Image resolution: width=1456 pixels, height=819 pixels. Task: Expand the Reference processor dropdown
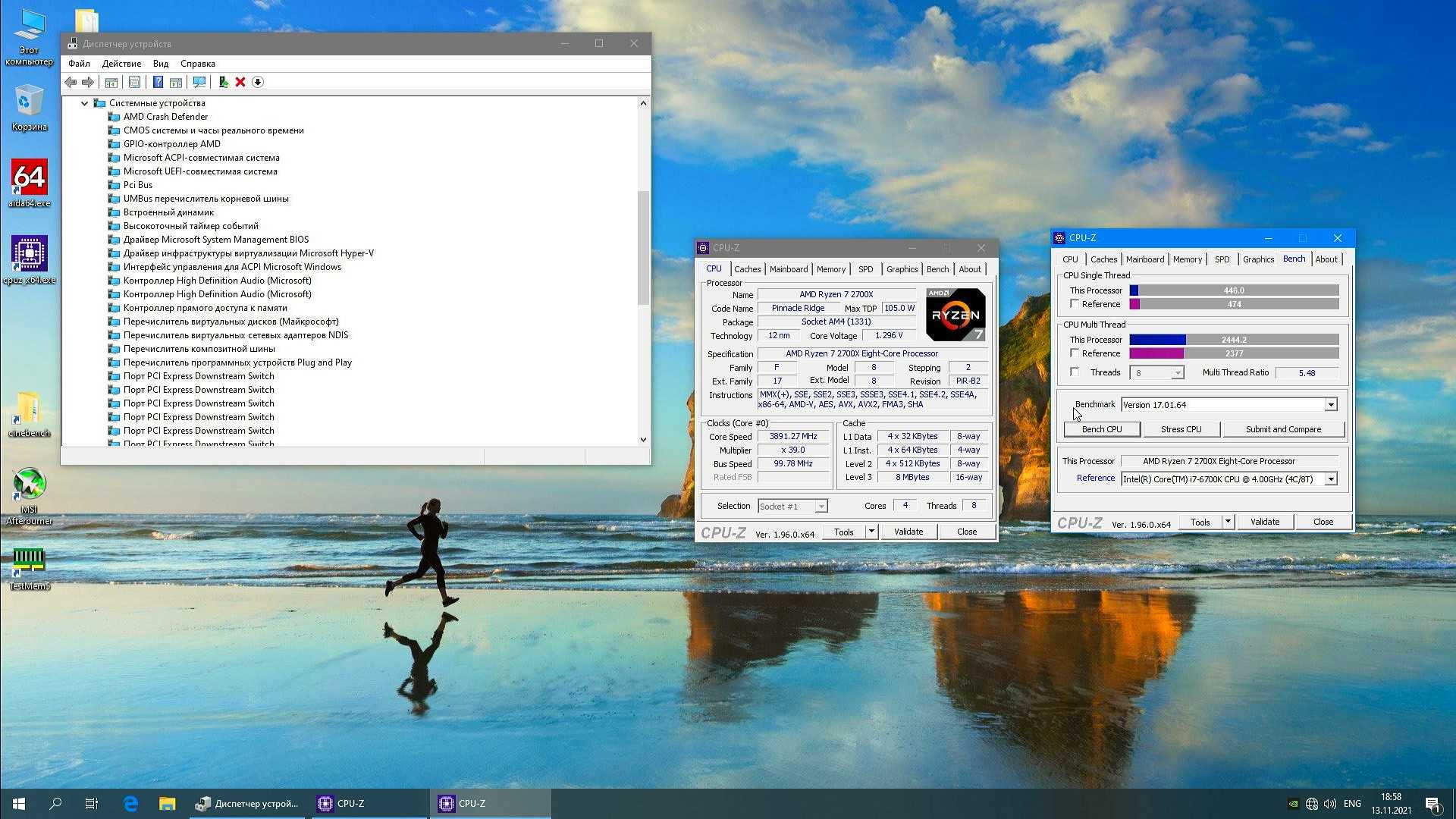1331,479
